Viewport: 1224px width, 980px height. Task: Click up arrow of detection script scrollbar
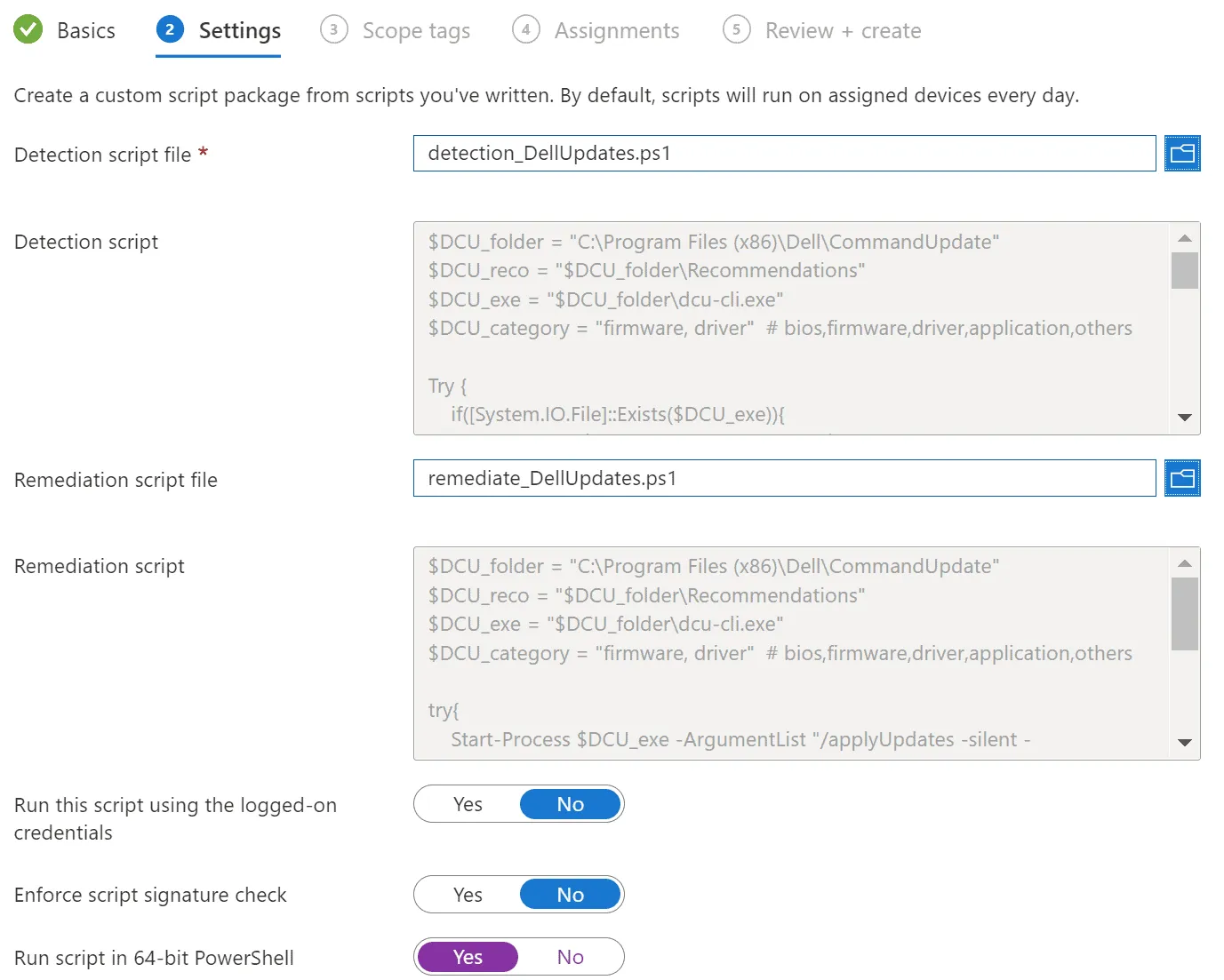click(1184, 237)
